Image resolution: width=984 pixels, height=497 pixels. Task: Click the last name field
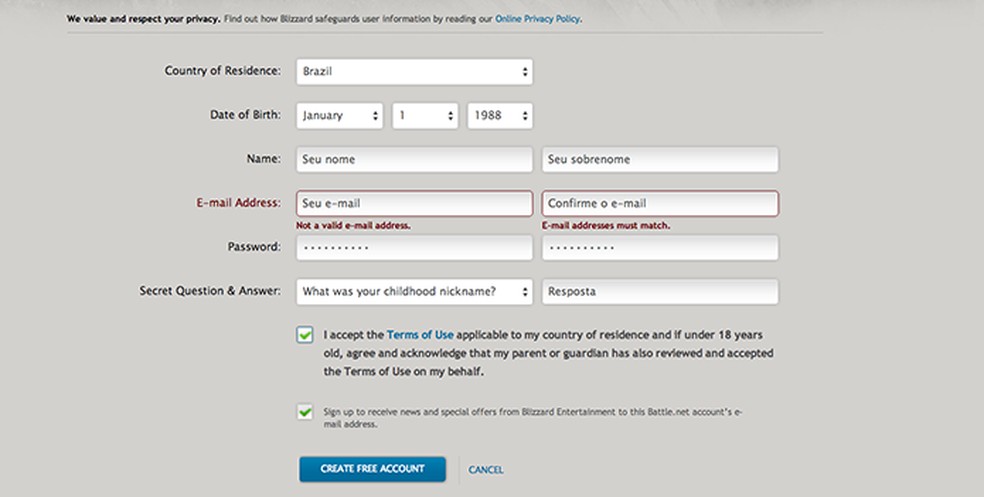(660, 159)
